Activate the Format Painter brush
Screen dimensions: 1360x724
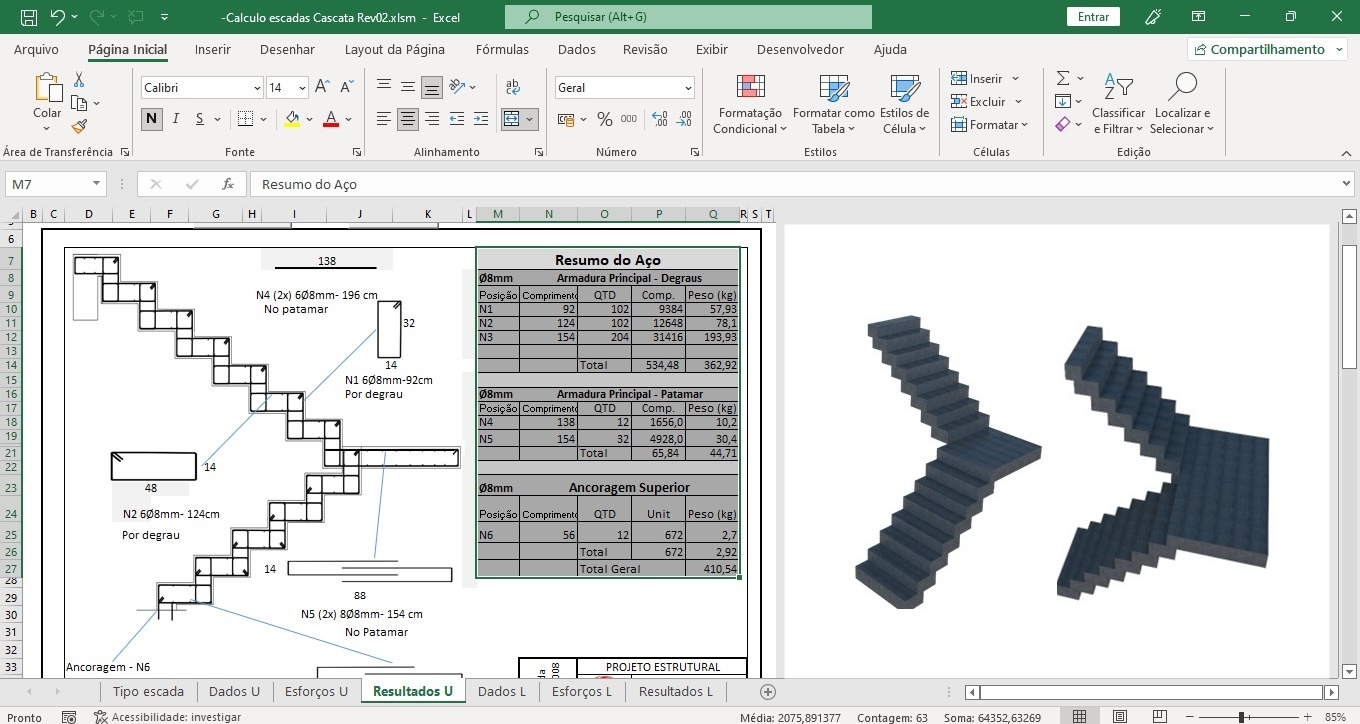tap(79, 126)
